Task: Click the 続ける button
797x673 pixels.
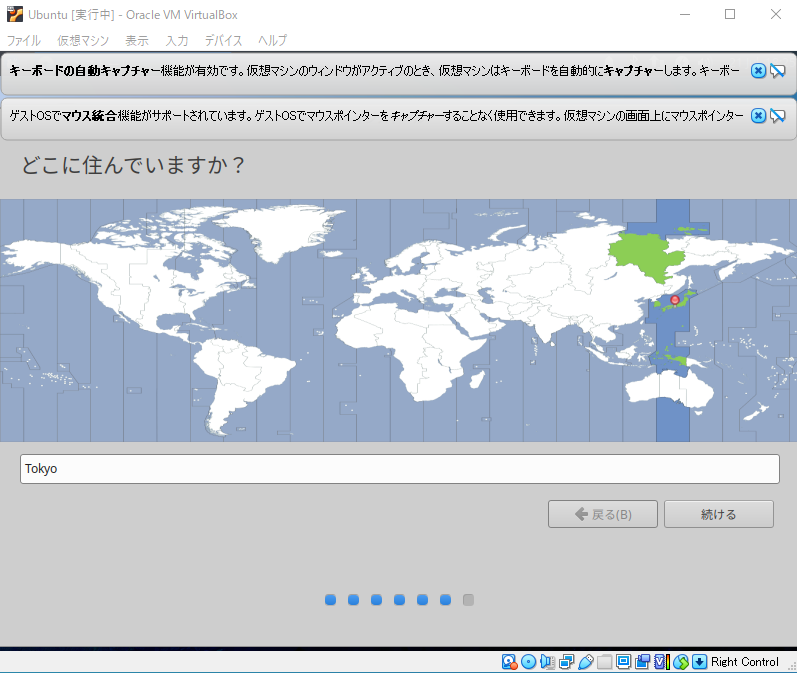Action: click(x=719, y=514)
